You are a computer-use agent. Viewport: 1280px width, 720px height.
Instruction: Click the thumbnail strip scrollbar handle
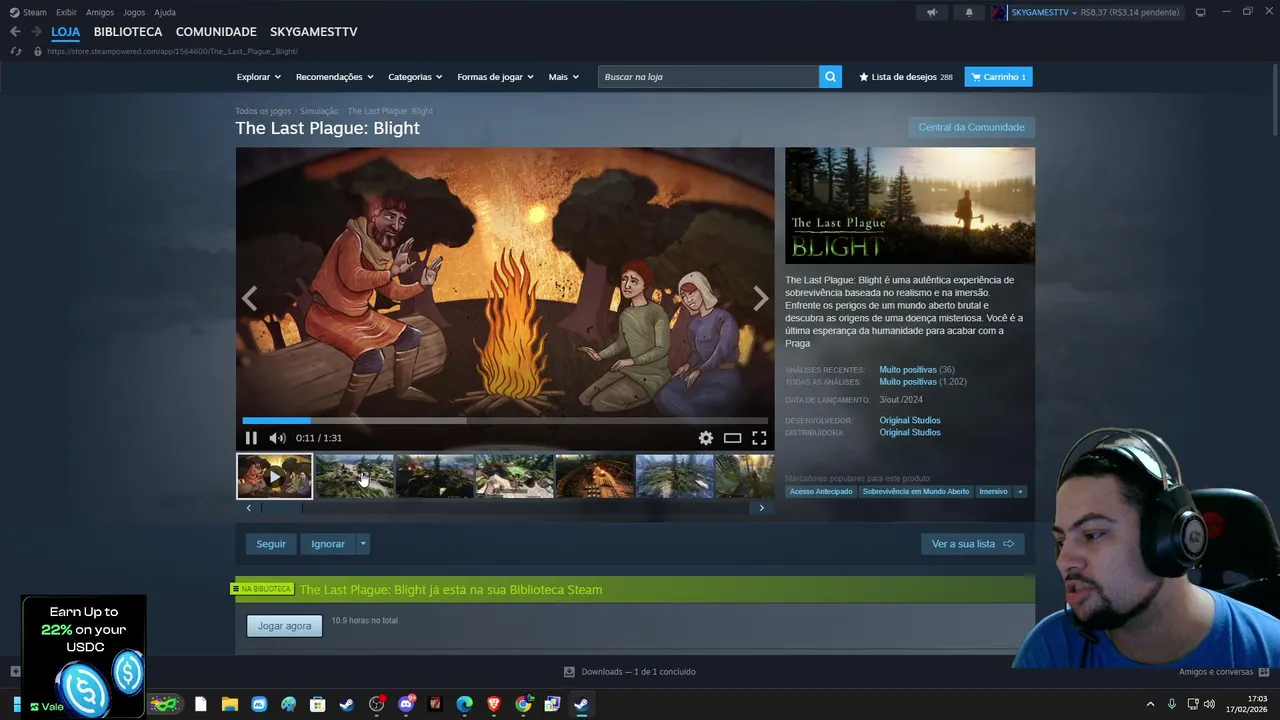(281, 508)
